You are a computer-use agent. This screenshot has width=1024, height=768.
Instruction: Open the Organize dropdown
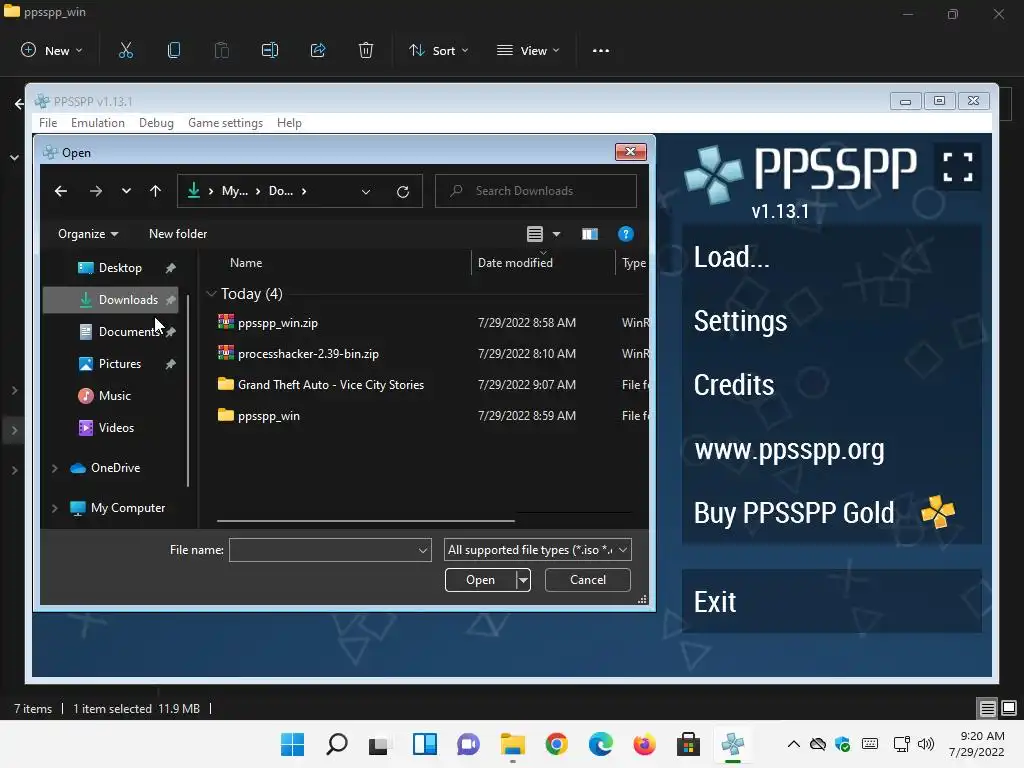[x=88, y=234]
